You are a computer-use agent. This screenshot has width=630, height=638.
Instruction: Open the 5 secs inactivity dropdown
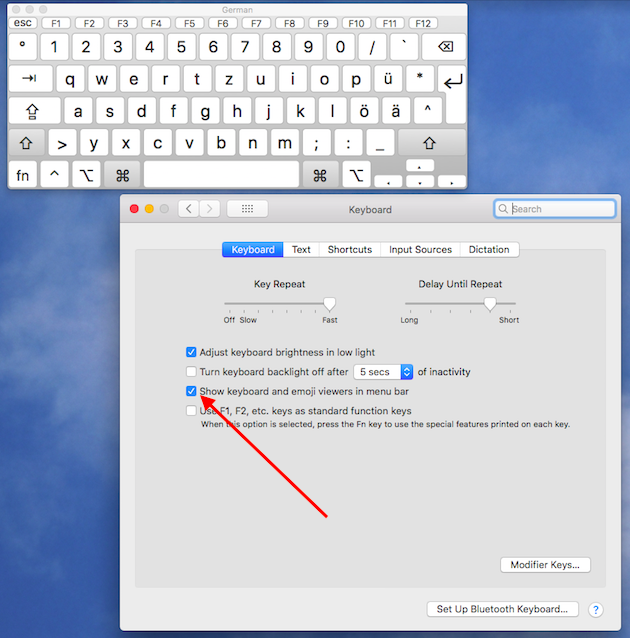[x=385, y=372]
